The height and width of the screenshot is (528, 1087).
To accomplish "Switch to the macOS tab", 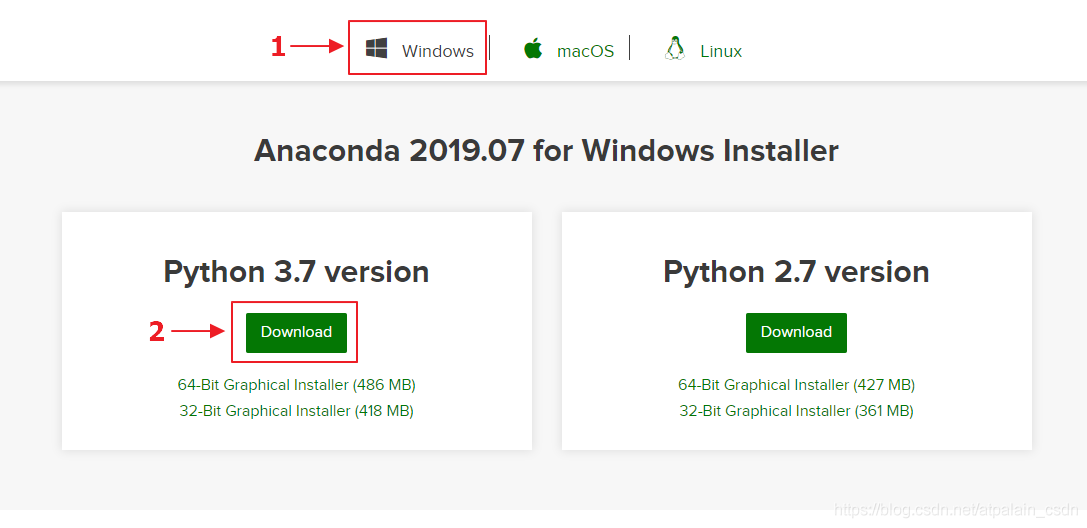I will [x=568, y=50].
